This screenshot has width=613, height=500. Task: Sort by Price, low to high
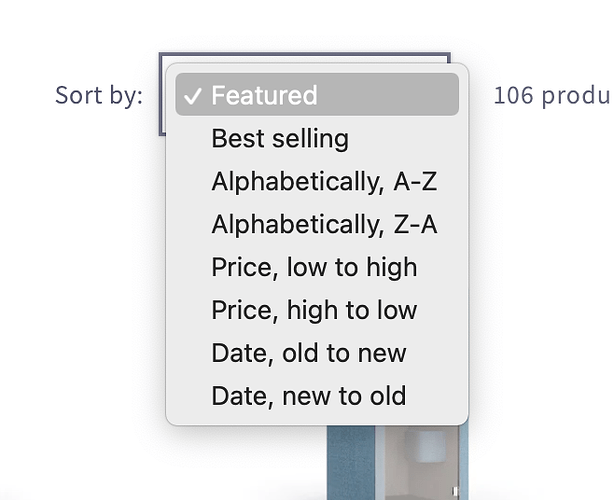[314, 267]
